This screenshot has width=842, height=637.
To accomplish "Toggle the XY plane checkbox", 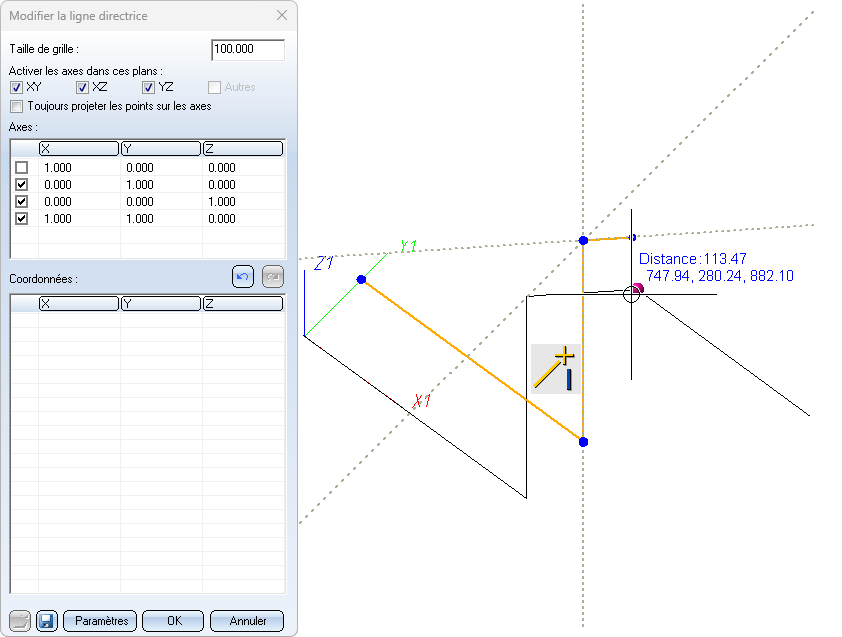I will coord(16,87).
